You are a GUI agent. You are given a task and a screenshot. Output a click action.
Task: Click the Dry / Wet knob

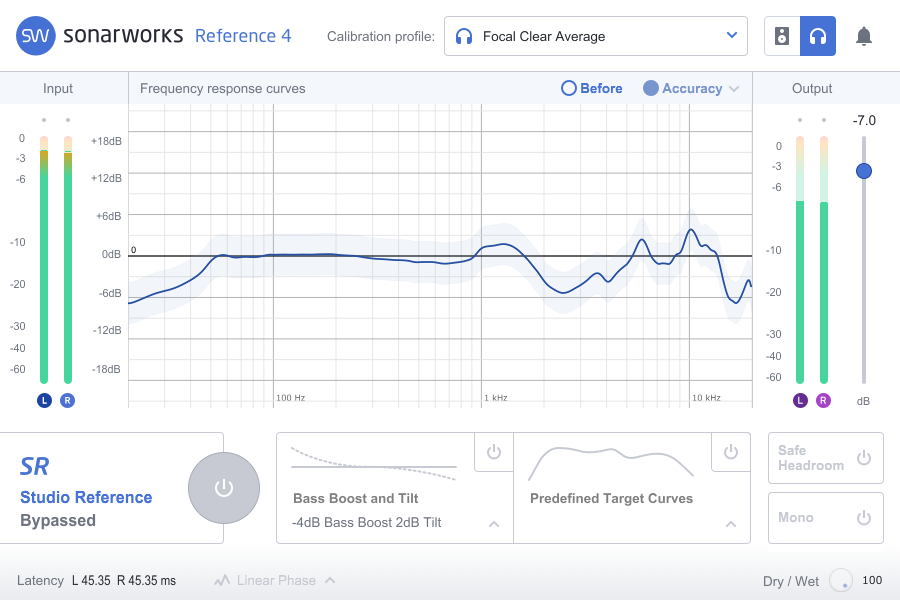tap(841, 580)
